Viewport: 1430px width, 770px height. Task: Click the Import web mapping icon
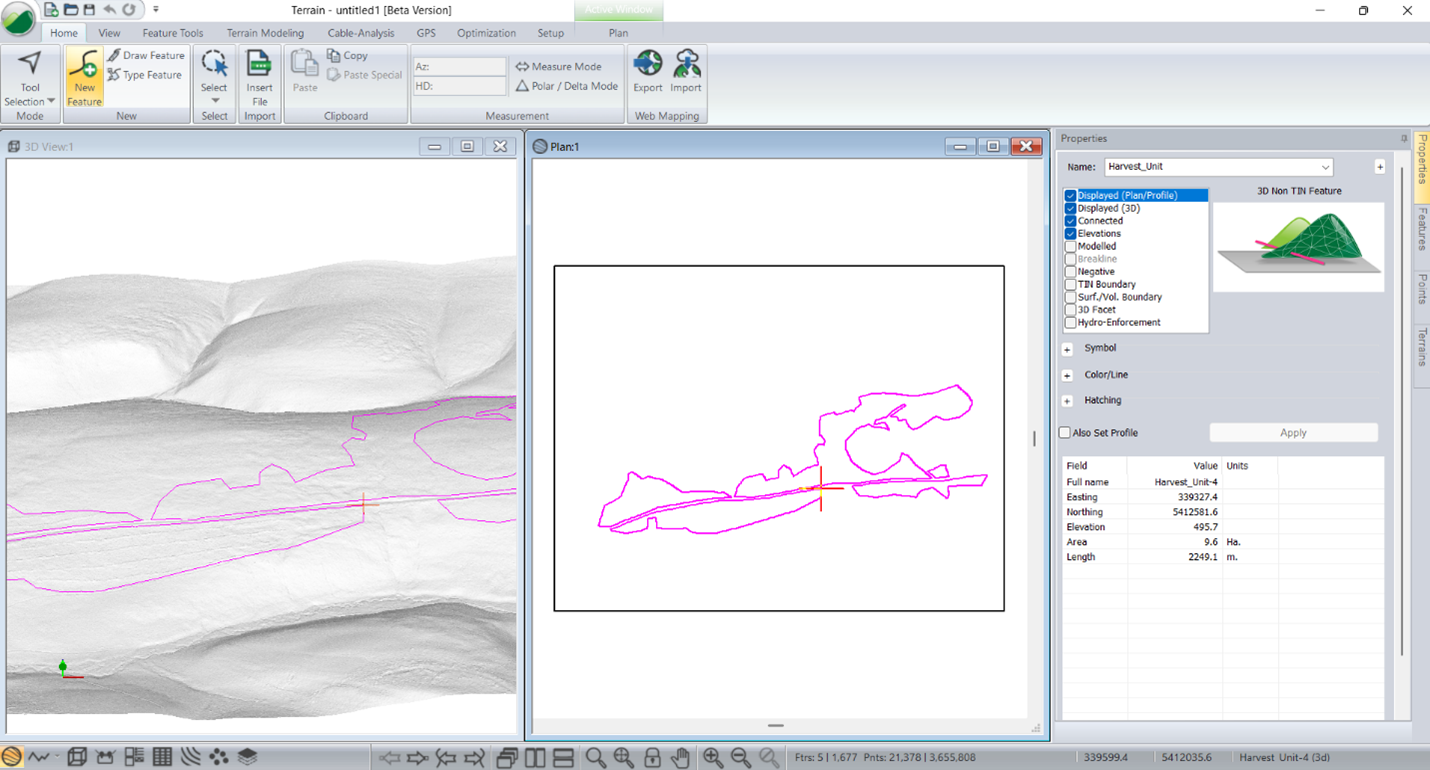pos(686,72)
